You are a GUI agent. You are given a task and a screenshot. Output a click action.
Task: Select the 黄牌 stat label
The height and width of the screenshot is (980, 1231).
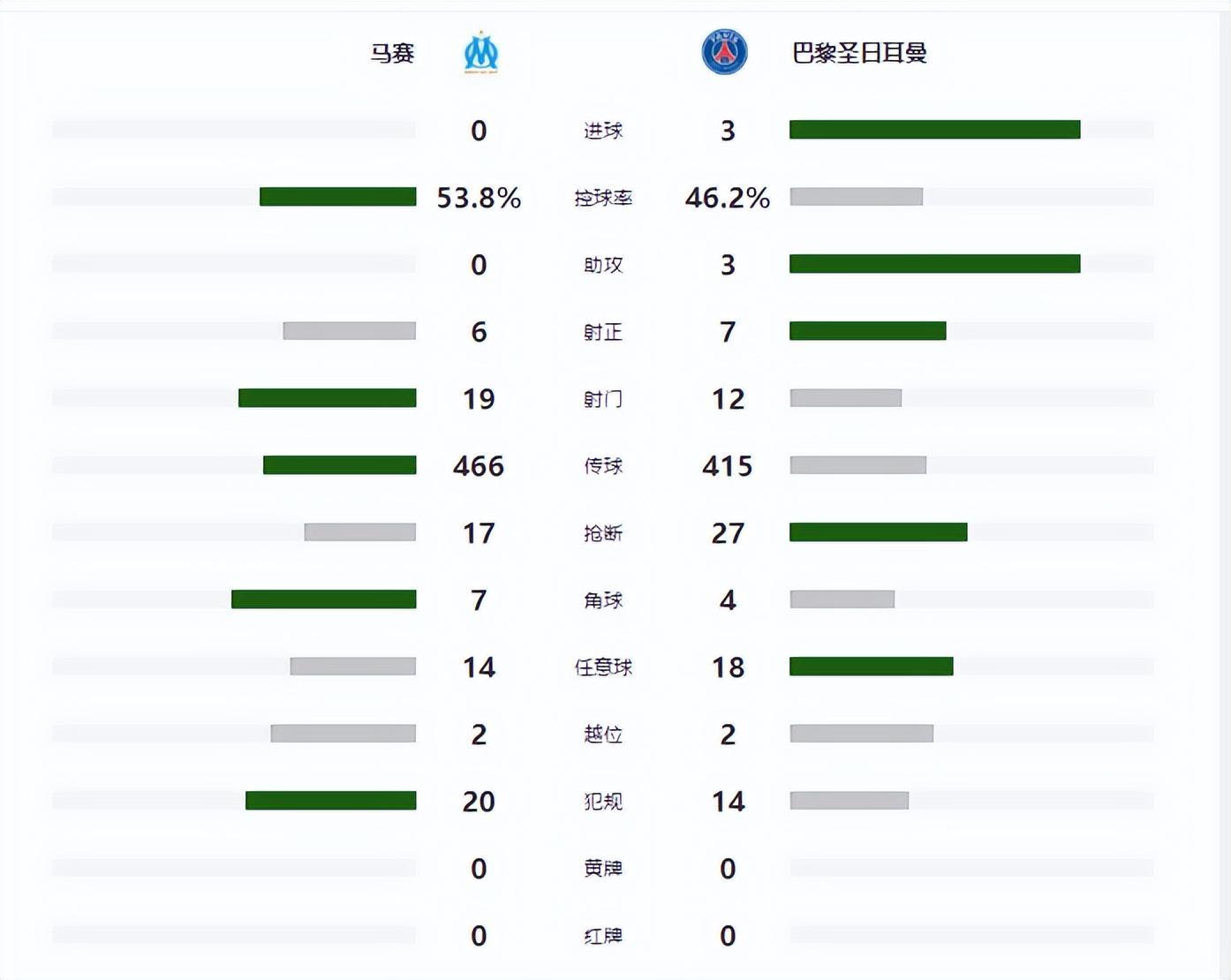[603, 869]
